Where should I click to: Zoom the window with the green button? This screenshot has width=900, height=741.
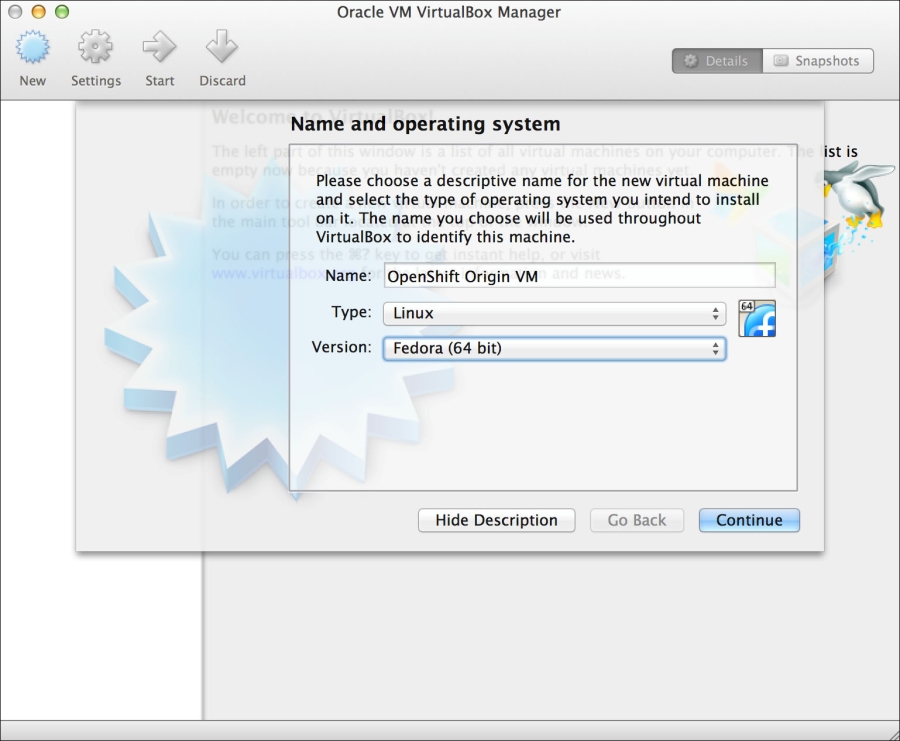tap(61, 12)
